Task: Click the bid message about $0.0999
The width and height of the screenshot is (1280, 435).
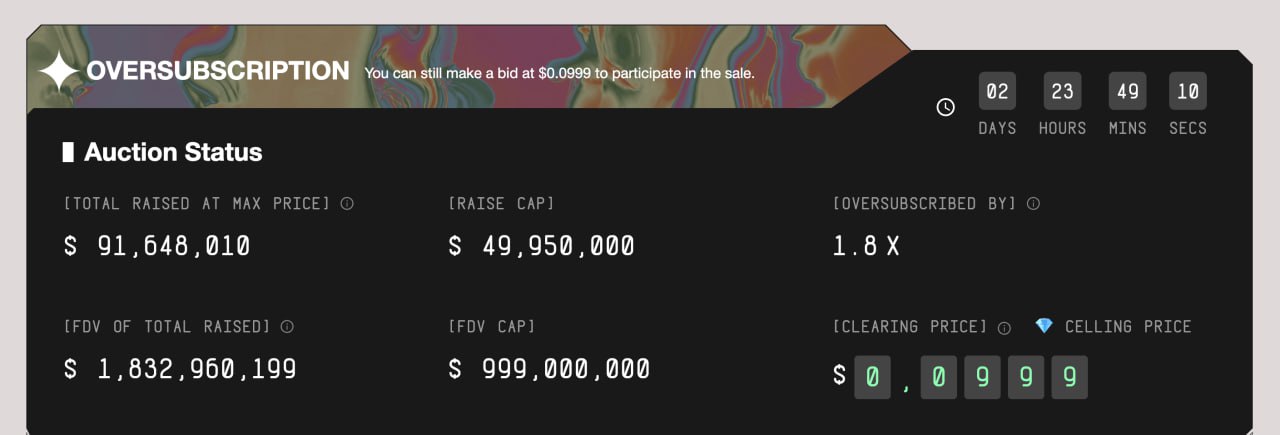Action: coord(559,73)
